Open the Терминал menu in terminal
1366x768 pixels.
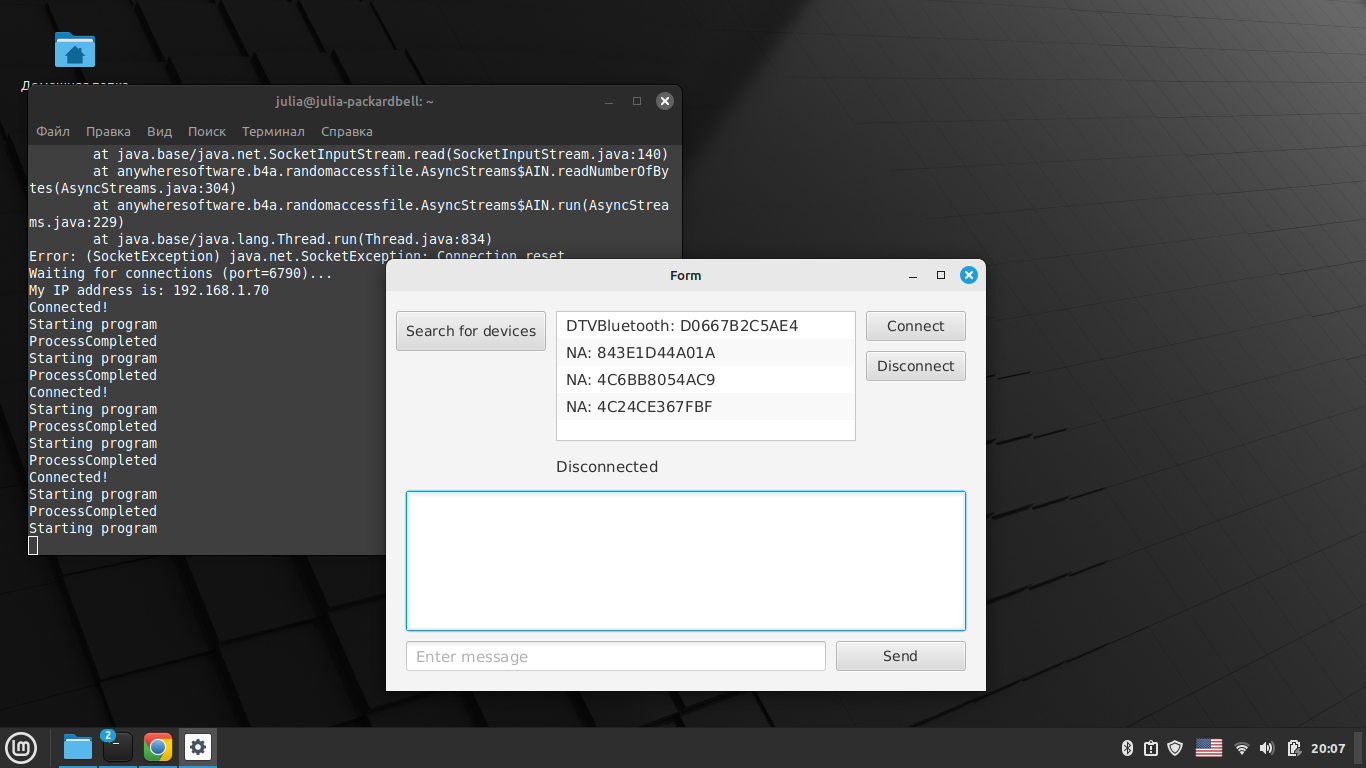click(273, 131)
